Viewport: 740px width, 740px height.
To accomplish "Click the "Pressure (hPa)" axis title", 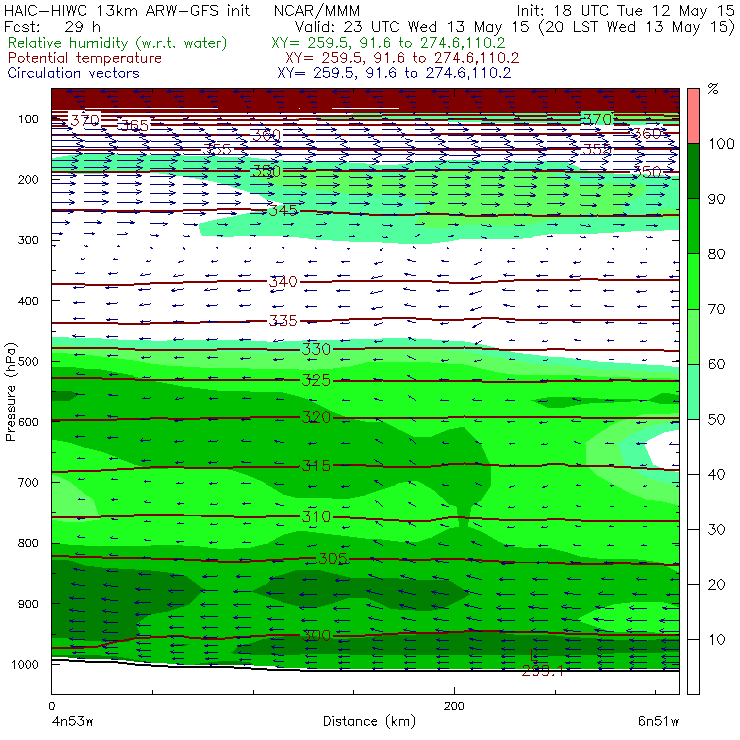I will (10, 392).
